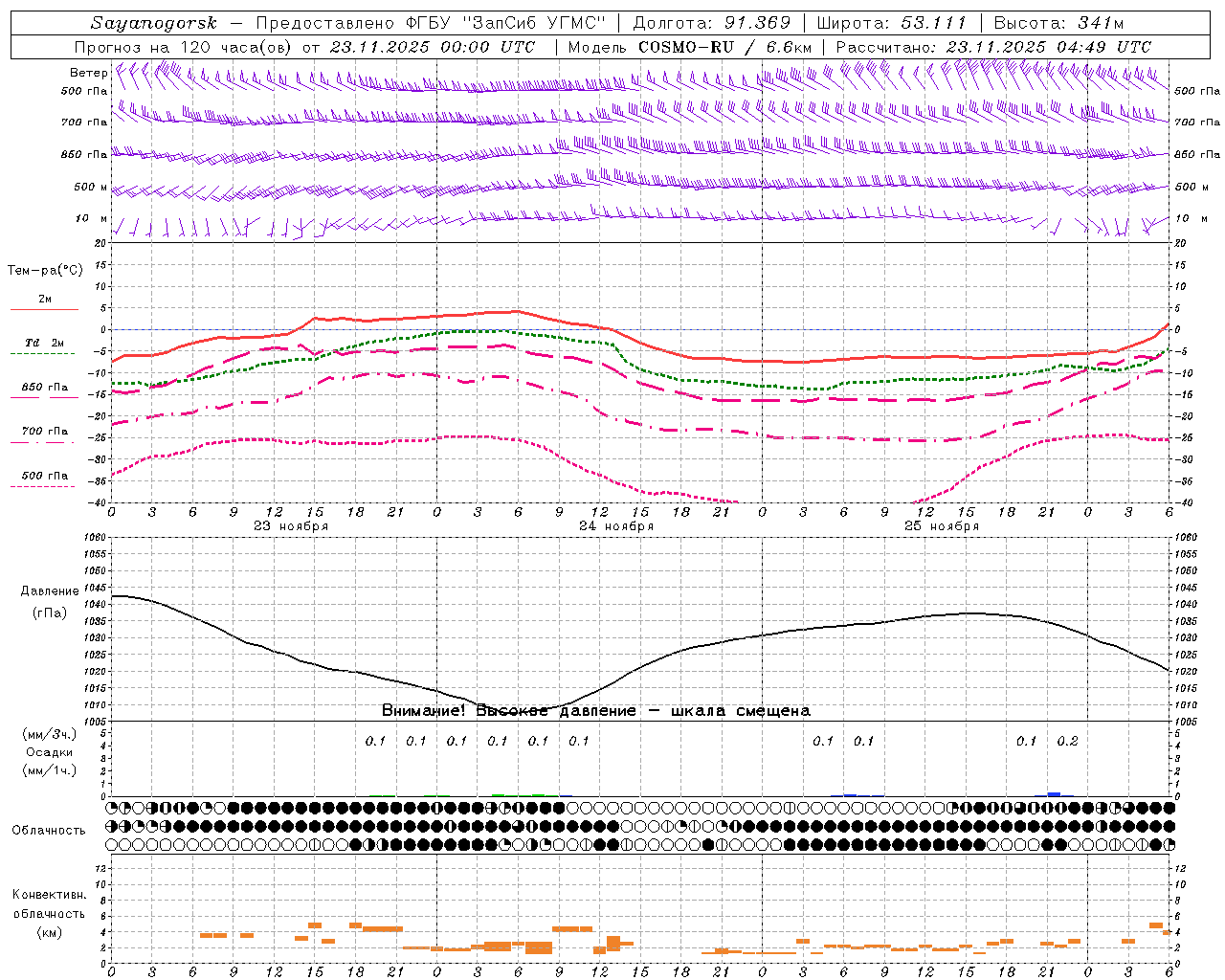Select the model name COSMO-RU / 6.6км
This screenshot has height=980, width=1225.
pyautogui.click(x=725, y=47)
